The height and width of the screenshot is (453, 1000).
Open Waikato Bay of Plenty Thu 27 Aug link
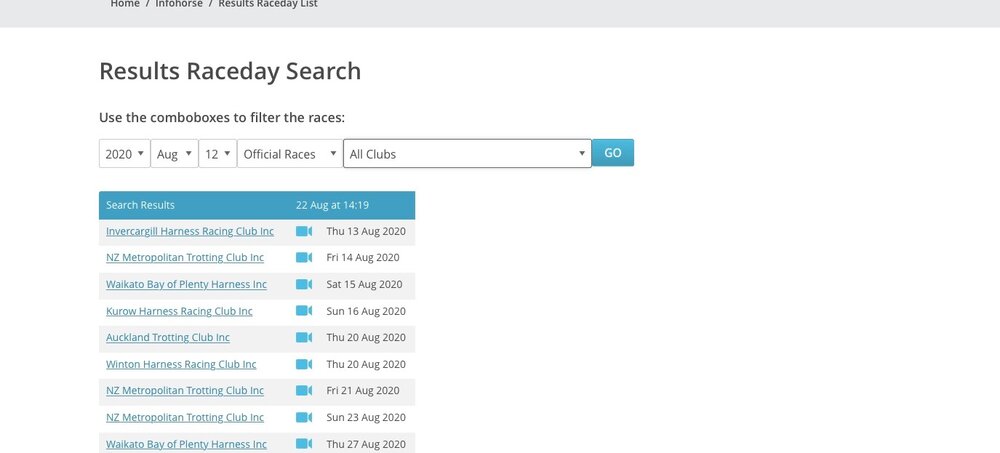tap(186, 444)
